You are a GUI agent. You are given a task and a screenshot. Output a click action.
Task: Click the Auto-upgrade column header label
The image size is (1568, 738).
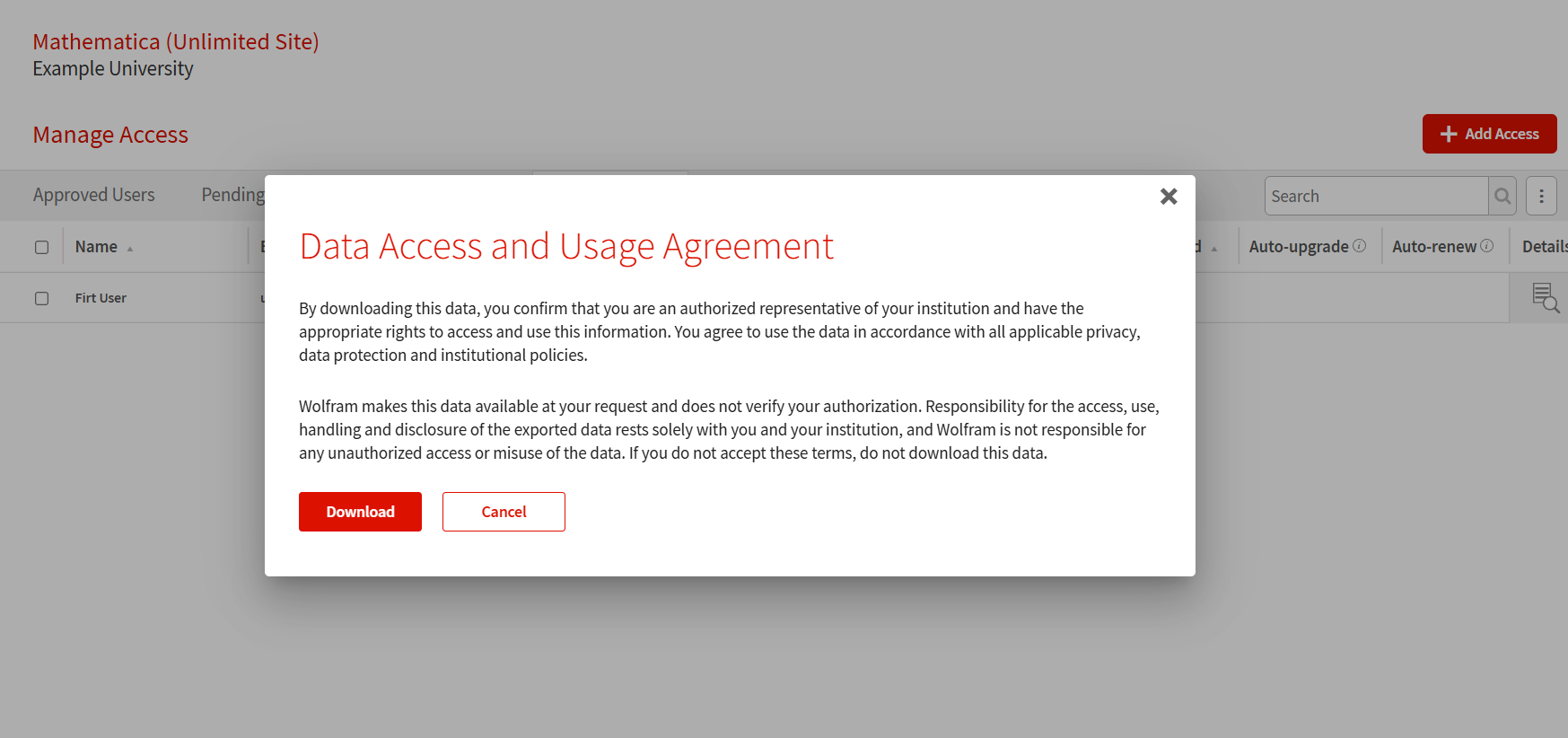(1298, 247)
